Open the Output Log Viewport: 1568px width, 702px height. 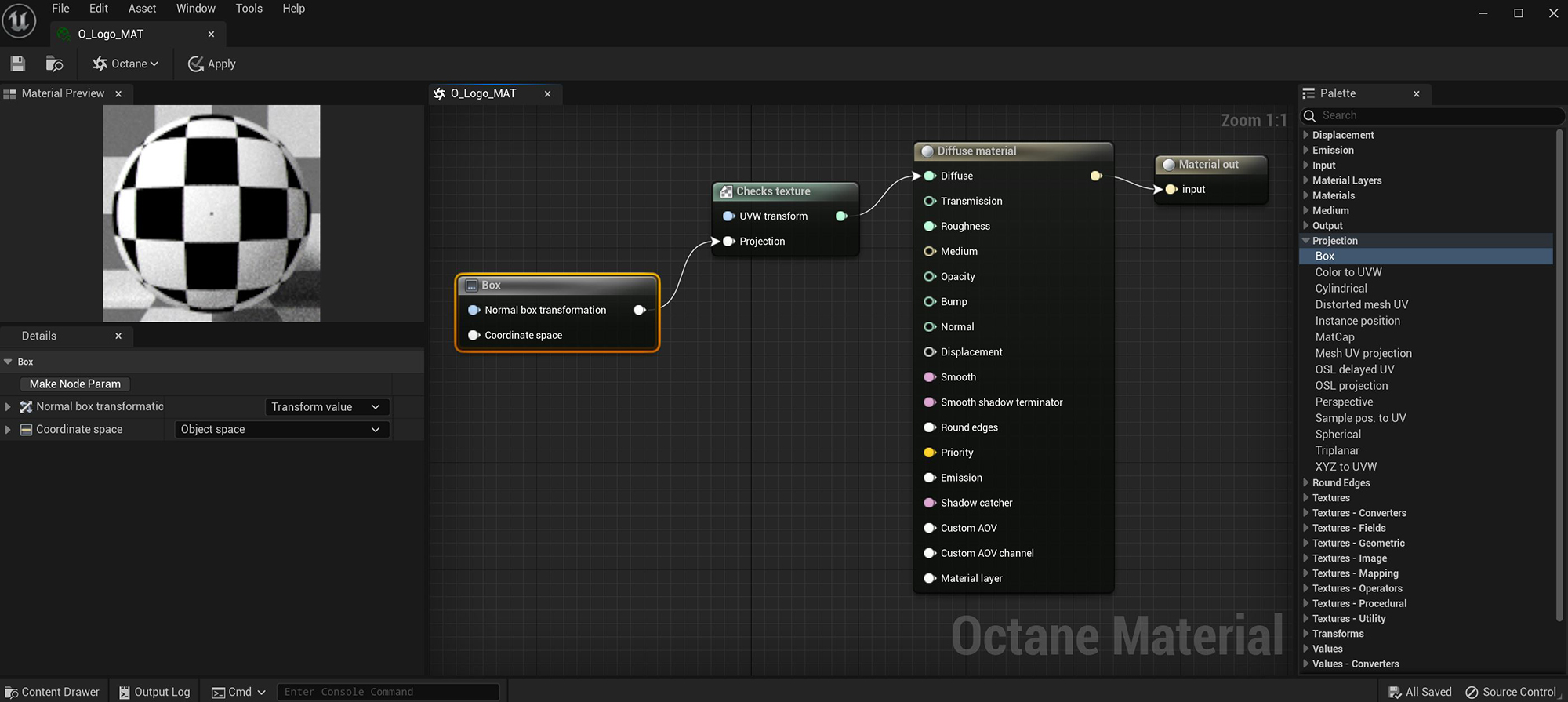coord(154,692)
